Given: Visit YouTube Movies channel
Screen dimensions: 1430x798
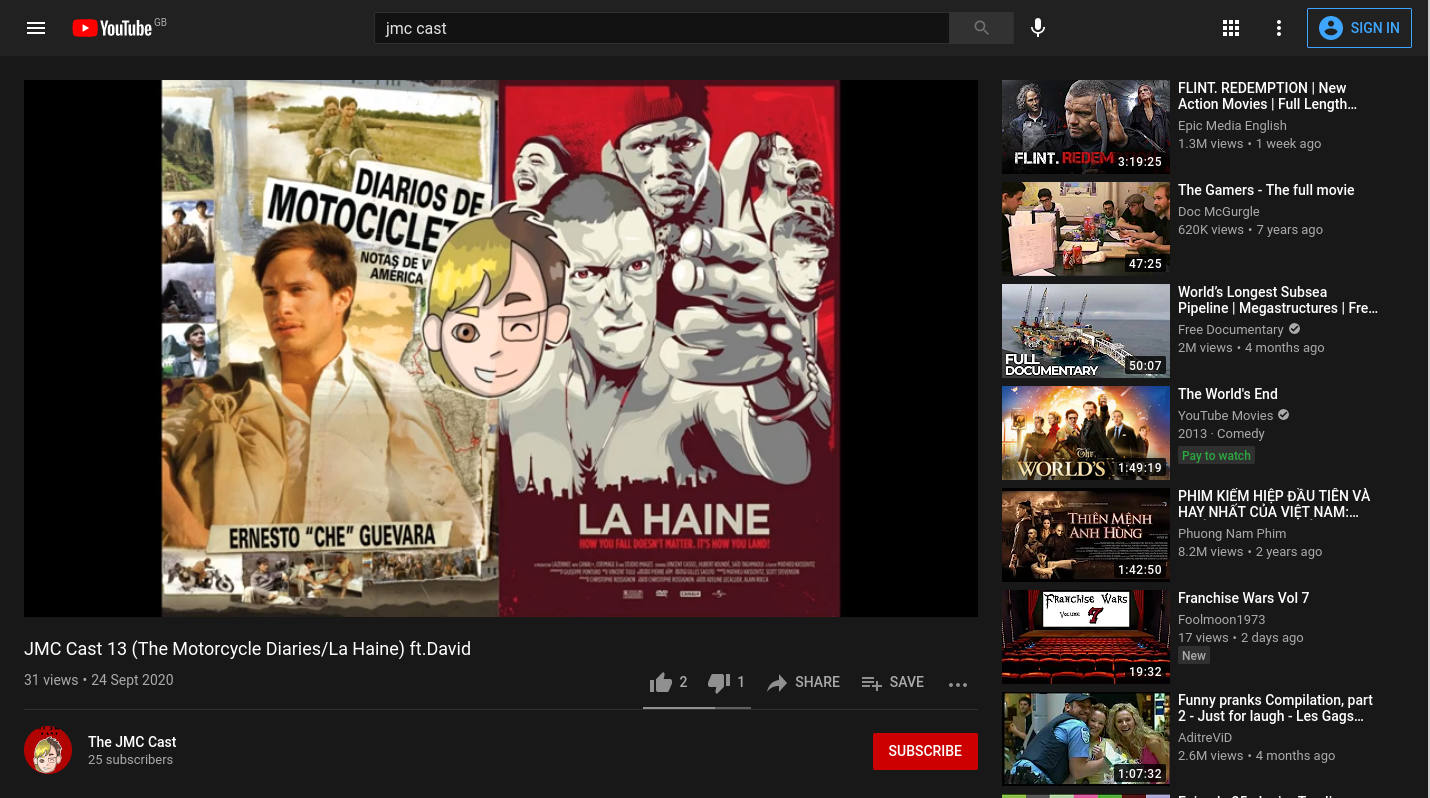Looking at the screenshot, I should [x=1226, y=416].
